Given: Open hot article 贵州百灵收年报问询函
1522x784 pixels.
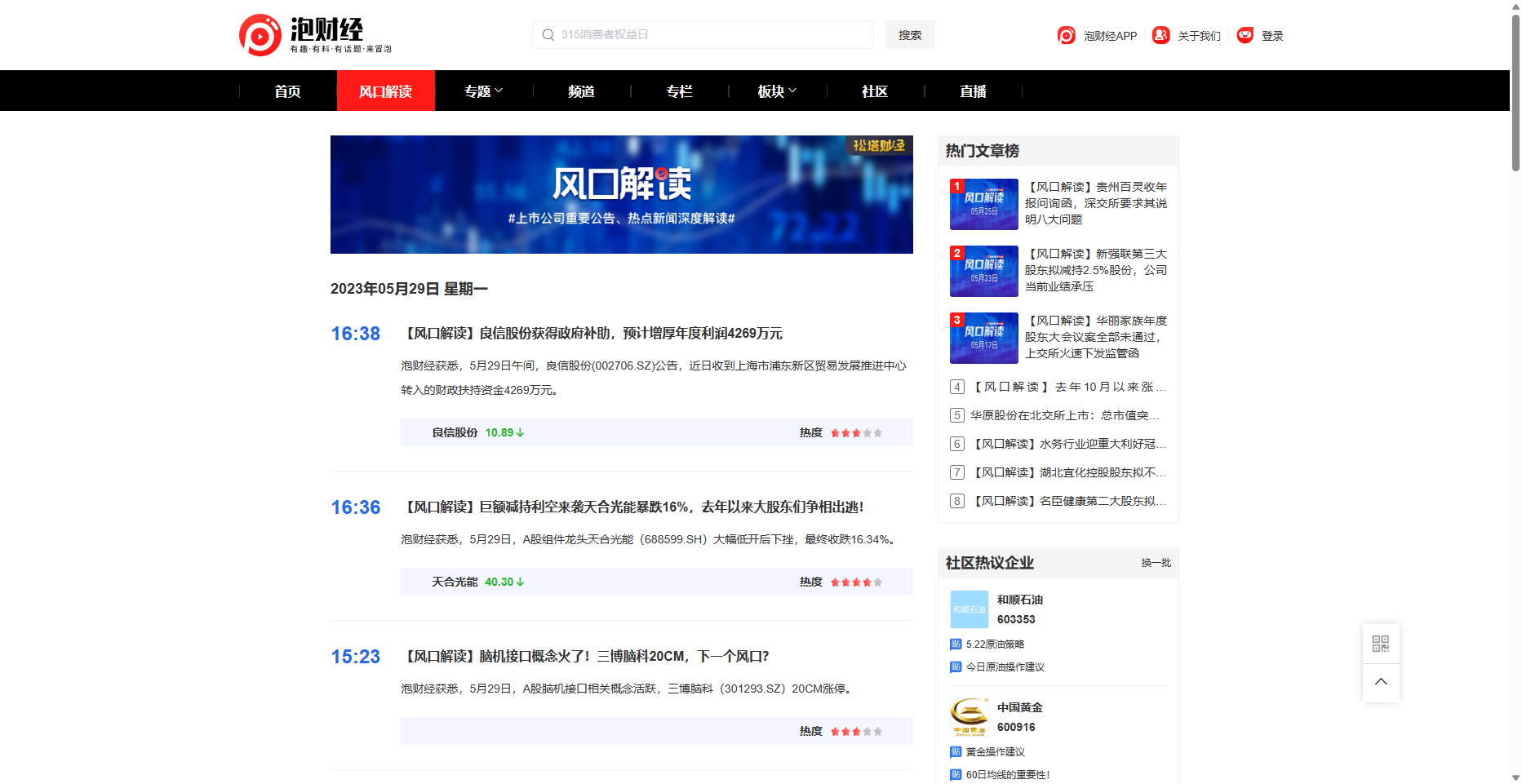Looking at the screenshot, I should pos(1096,203).
